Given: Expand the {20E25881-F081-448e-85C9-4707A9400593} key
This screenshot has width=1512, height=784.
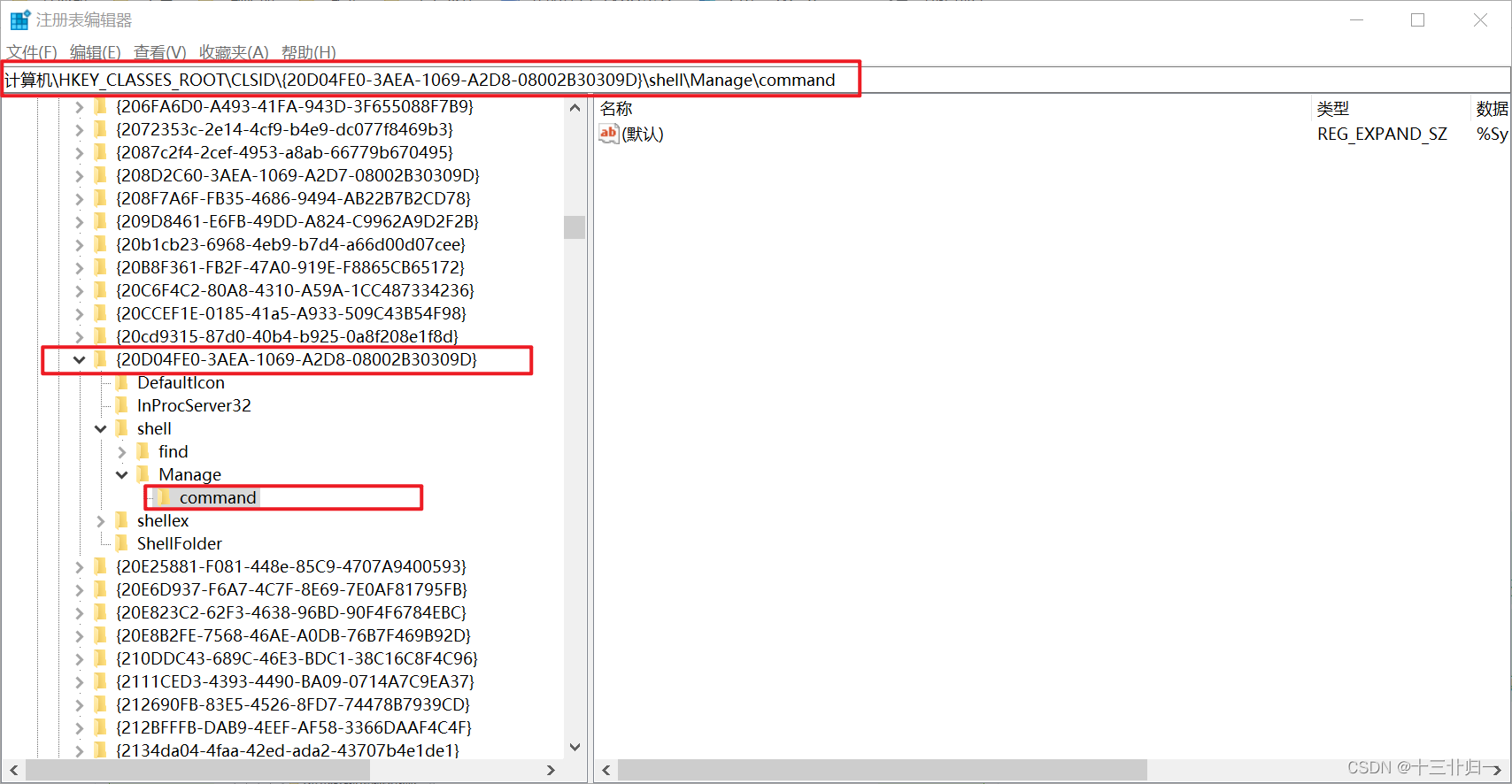Looking at the screenshot, I should (79, 566).
